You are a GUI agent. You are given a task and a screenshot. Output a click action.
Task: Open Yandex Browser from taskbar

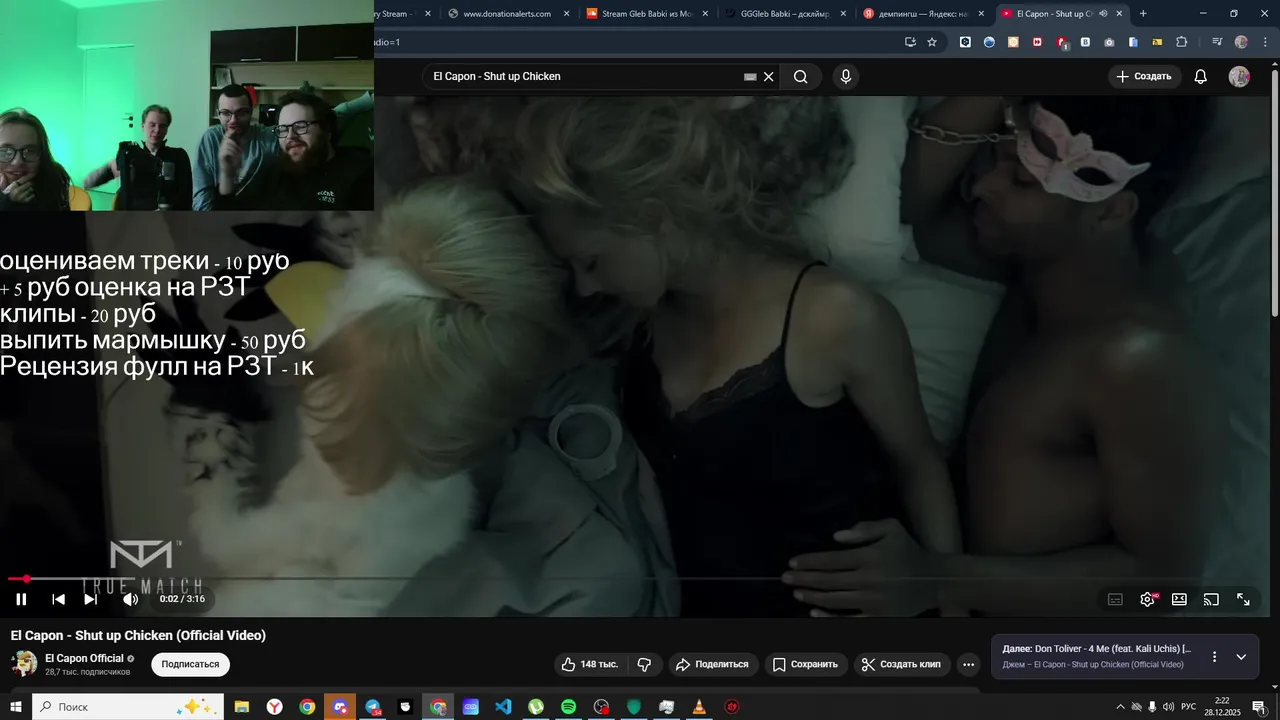(x=274, y=707)
